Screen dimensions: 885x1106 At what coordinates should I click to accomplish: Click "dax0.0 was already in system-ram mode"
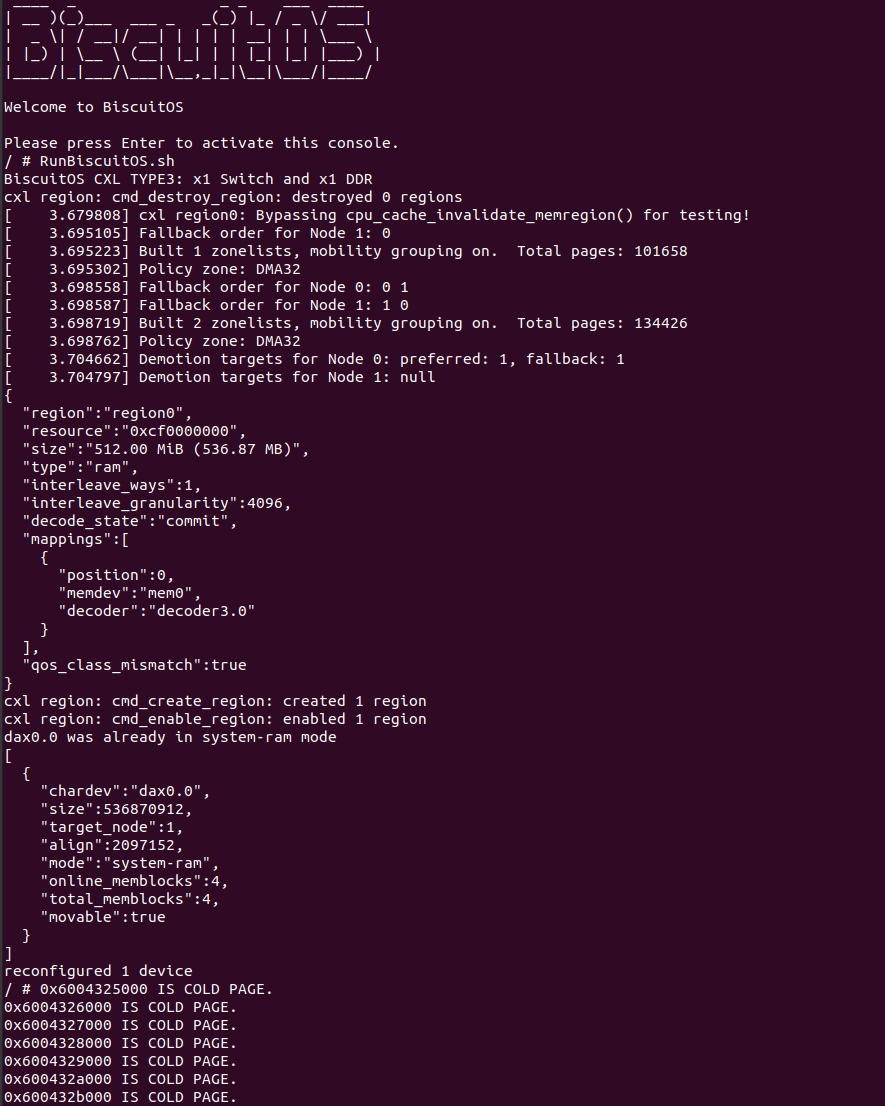pyautogui.click(x=170, y=737)
